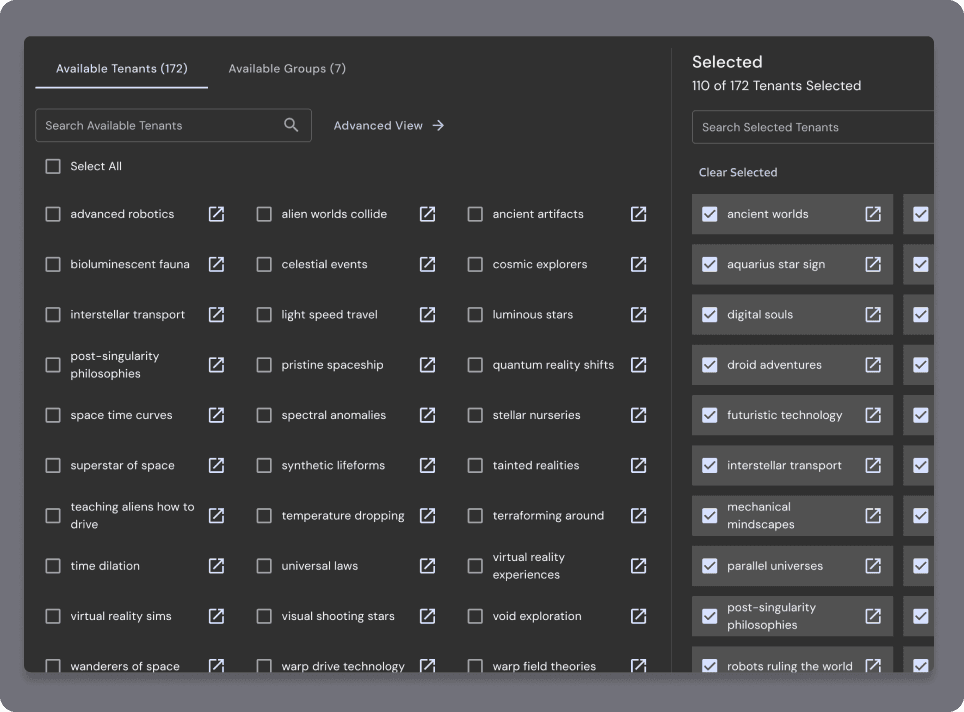Open selected ancient worlds link icon
This screenshot has height=712, width=964.
click(873, 214)
